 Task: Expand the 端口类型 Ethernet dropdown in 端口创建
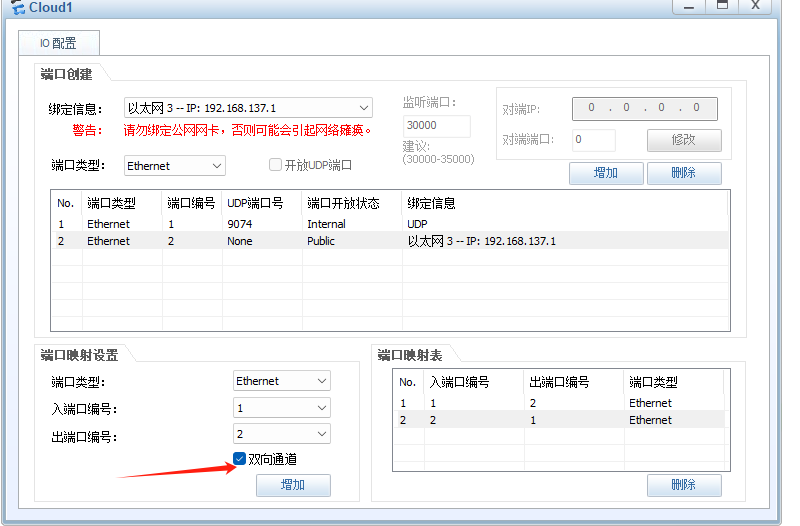click(x=174, y=166)
